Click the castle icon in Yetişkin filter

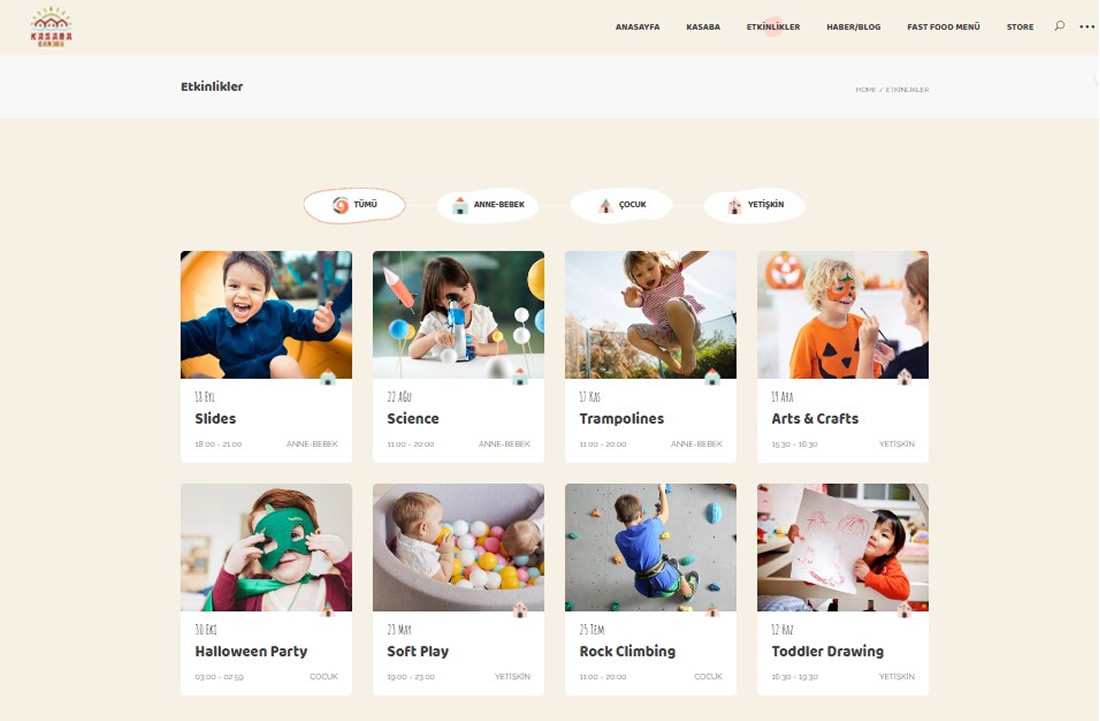(735, 205)
